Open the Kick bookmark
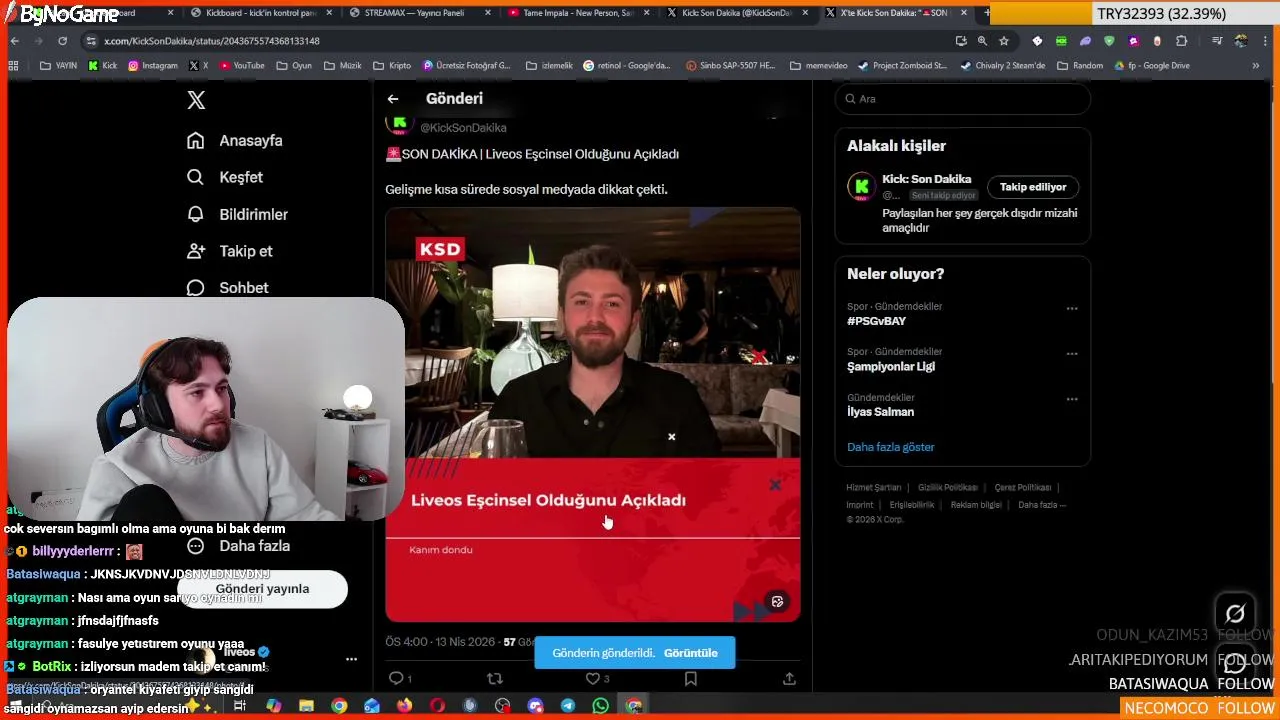The image size is (1280, 720). [x=103, y=66]
